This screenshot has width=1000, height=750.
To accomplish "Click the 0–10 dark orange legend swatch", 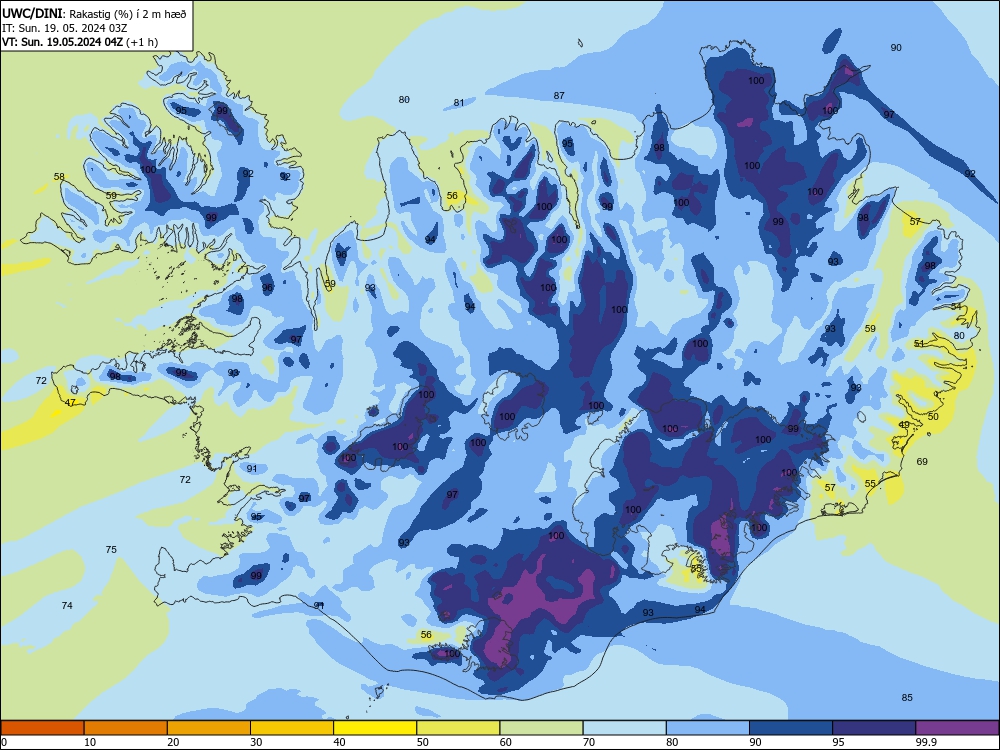I will tap(42, 728).
